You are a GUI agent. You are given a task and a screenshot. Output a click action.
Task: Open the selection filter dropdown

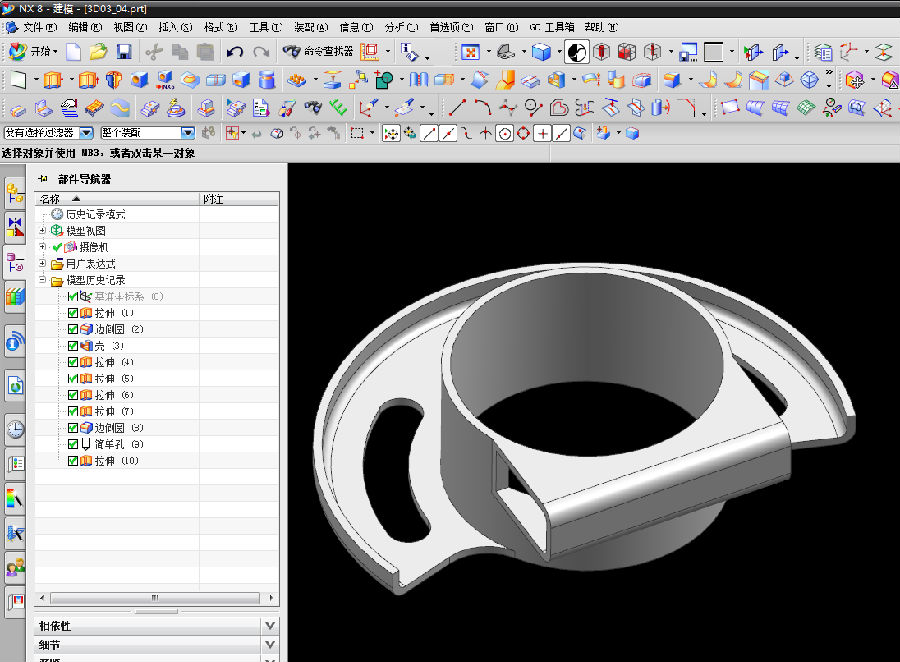tap(86, 133)
